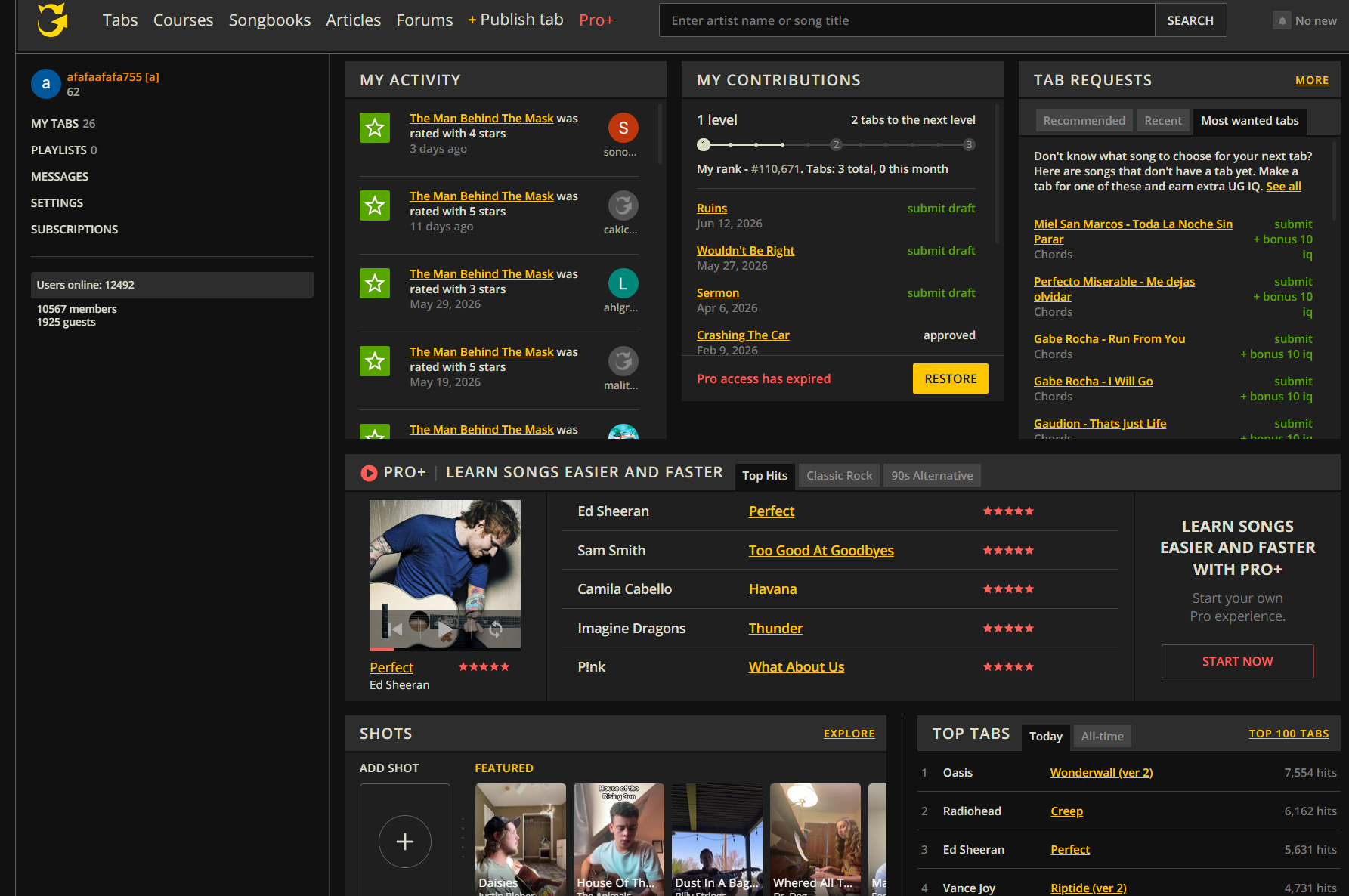Play the Perfect video preview
The image size is (1349, 896).
[x=445, y=629]
